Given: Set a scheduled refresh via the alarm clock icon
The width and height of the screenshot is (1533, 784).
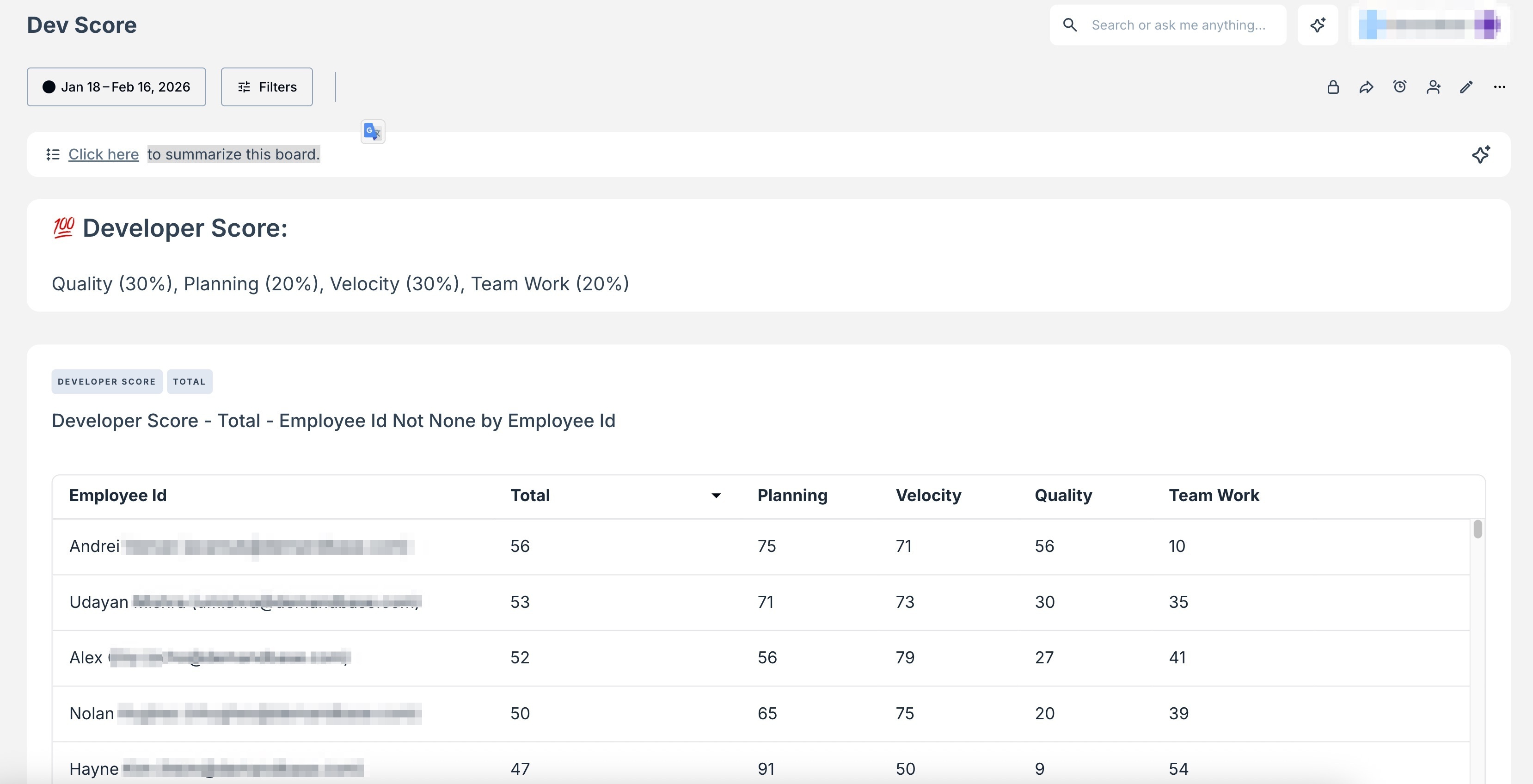Looking at the screenshot, I should click(1400, 87).
